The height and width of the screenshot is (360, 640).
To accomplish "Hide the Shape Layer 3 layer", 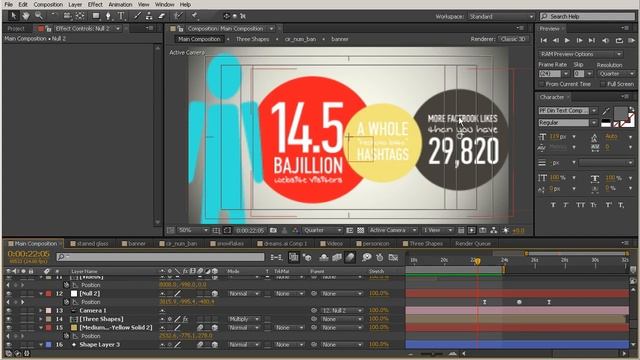I will point(9,344).
